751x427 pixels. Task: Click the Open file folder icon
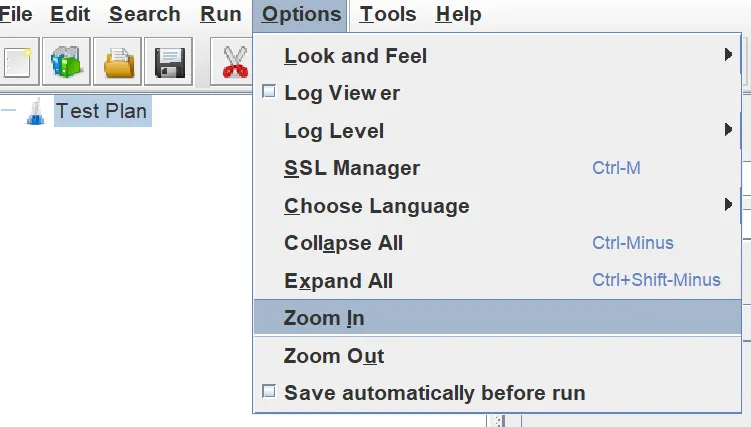[121, 63]
